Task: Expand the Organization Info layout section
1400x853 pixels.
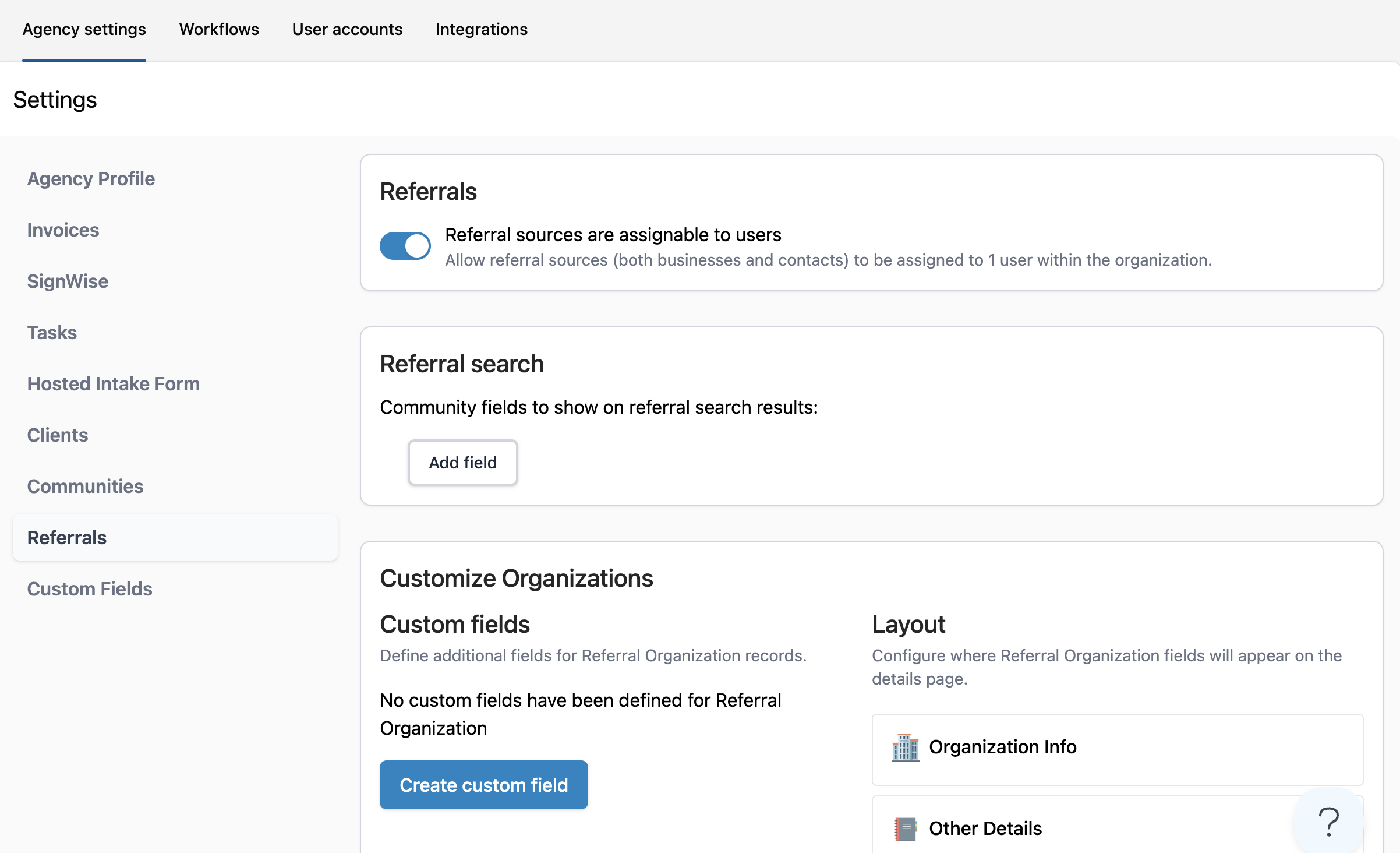Action: pos(1117,749)
